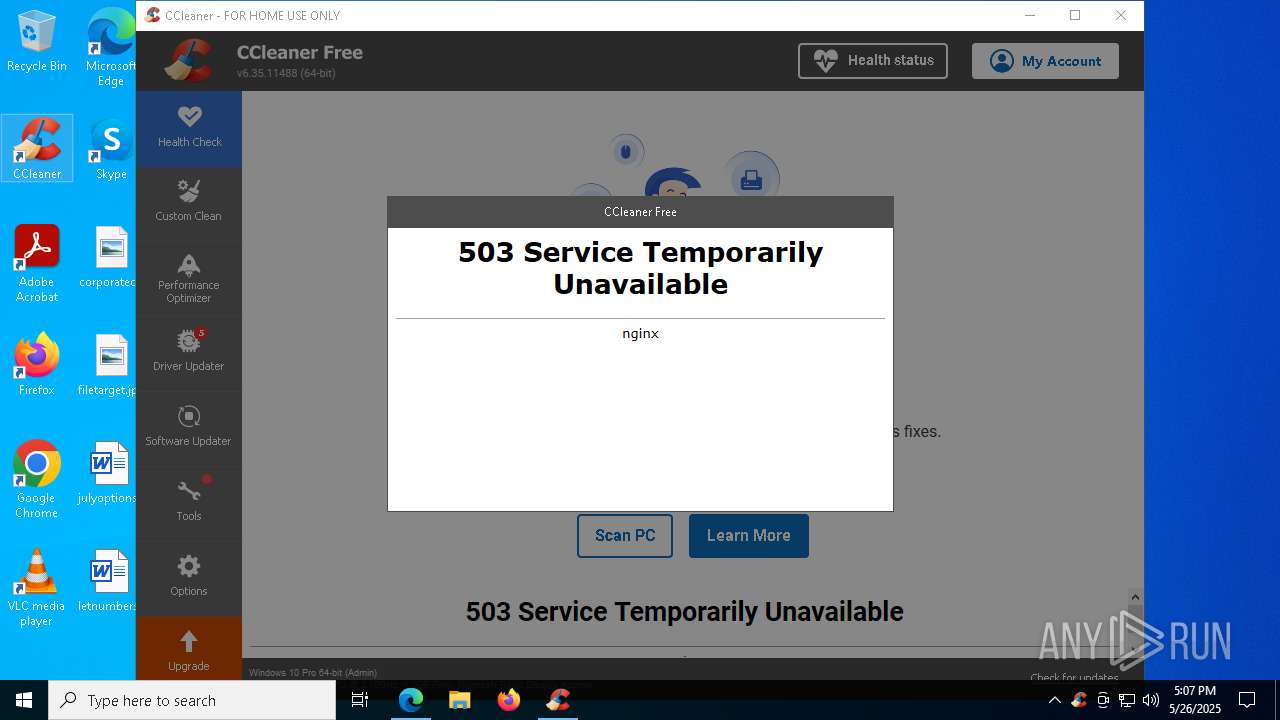Click the 503 heading in the dialog
Screen dimensions: 1280x720
click(x=640, y=268)
